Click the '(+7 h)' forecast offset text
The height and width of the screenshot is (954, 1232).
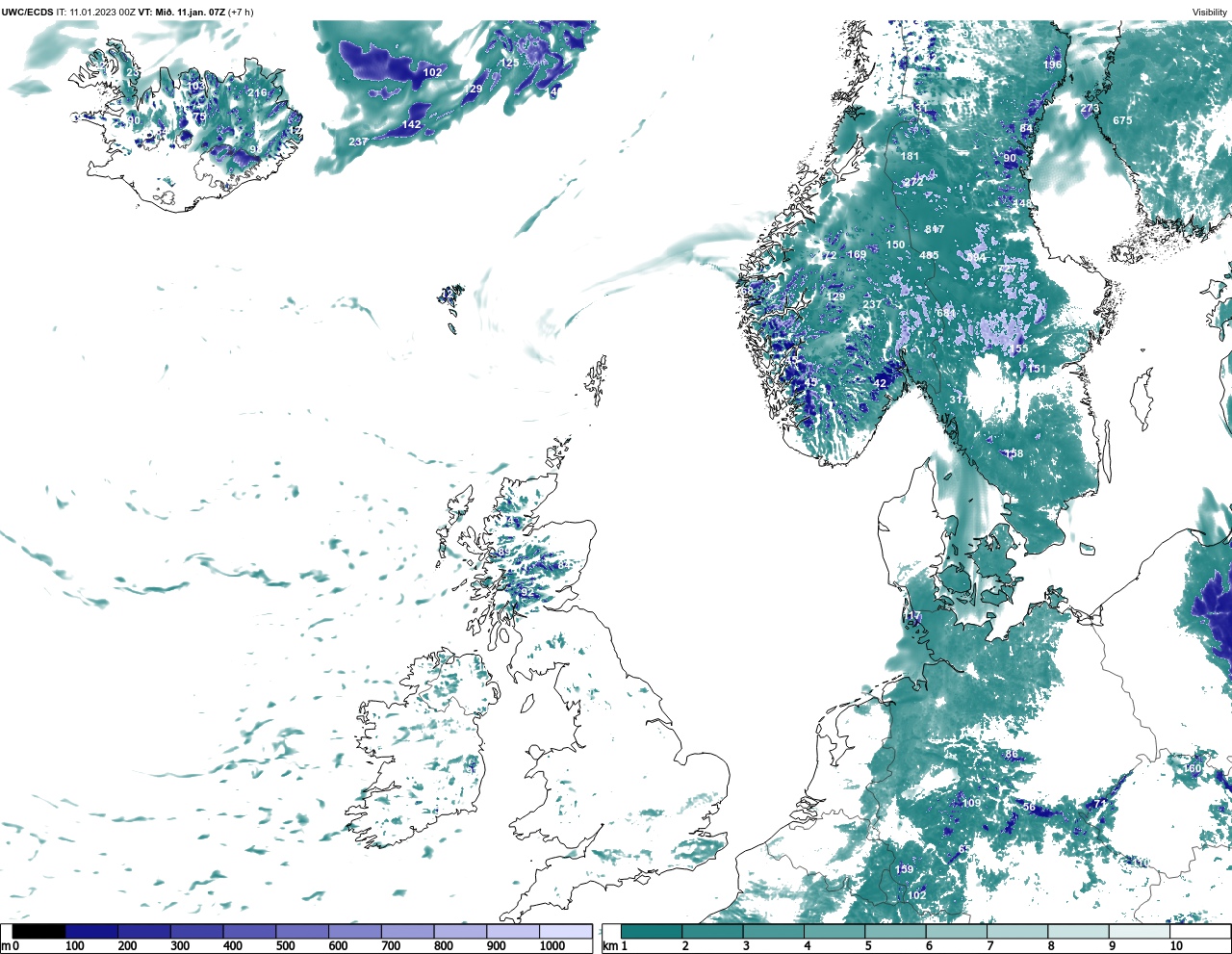241,12
